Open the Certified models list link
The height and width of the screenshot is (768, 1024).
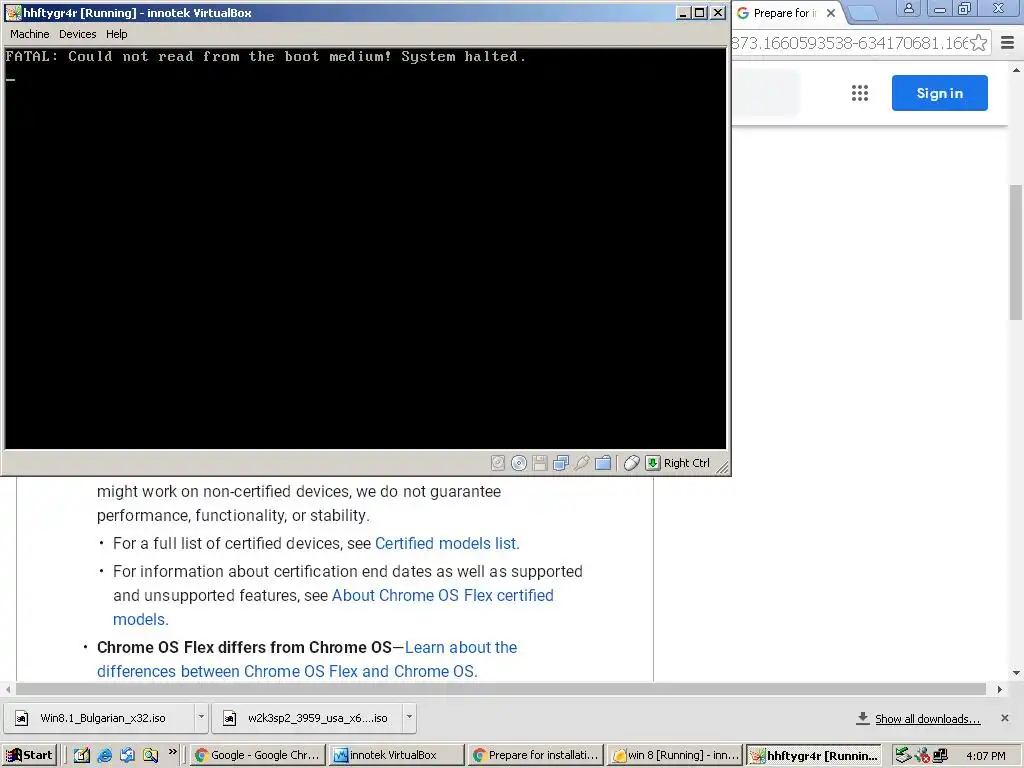pos(447,543)
